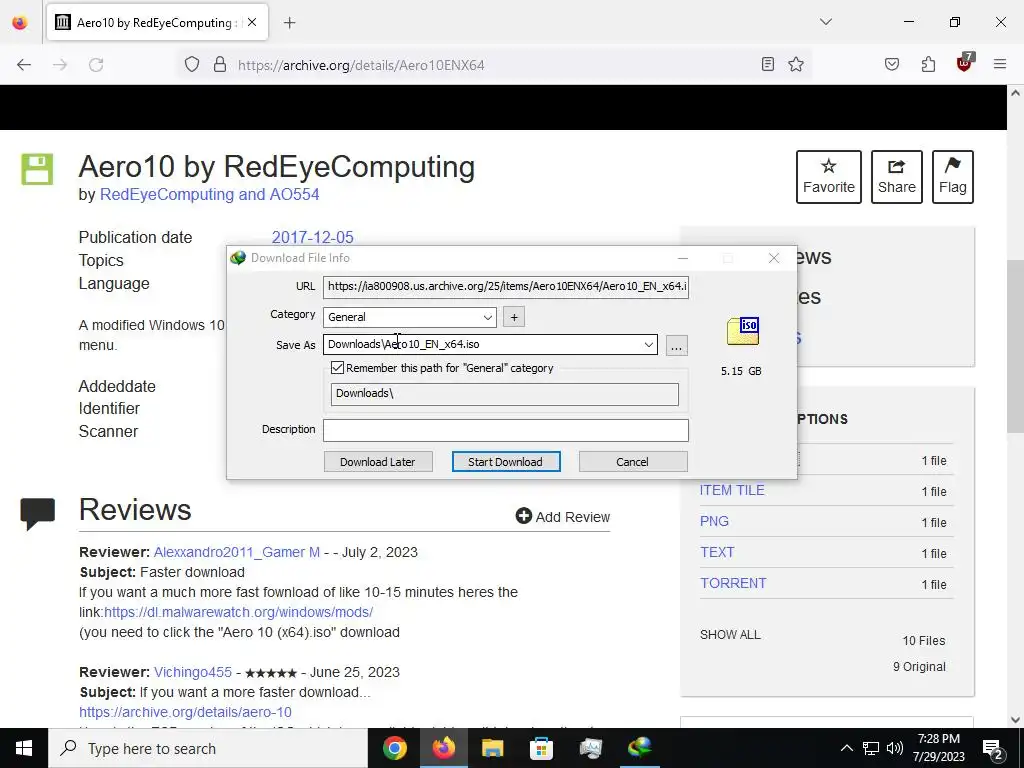This screenshot has height=768, width=1024.
Task: Open the extensions puzzle icon
Action: pos(928,64)
